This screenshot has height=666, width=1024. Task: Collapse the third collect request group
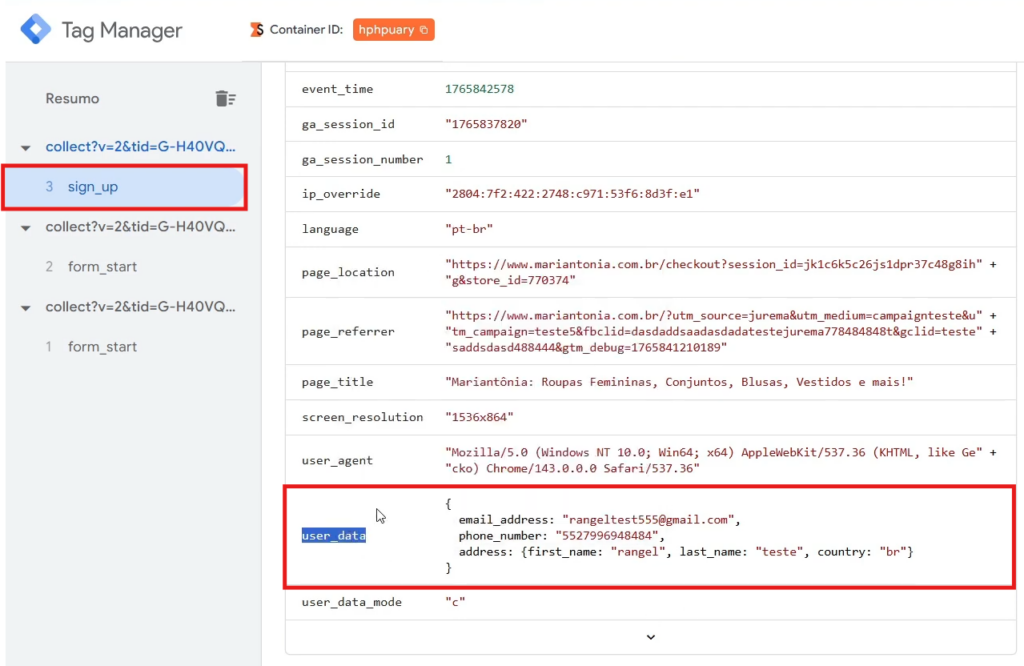(x=26, y=308)
